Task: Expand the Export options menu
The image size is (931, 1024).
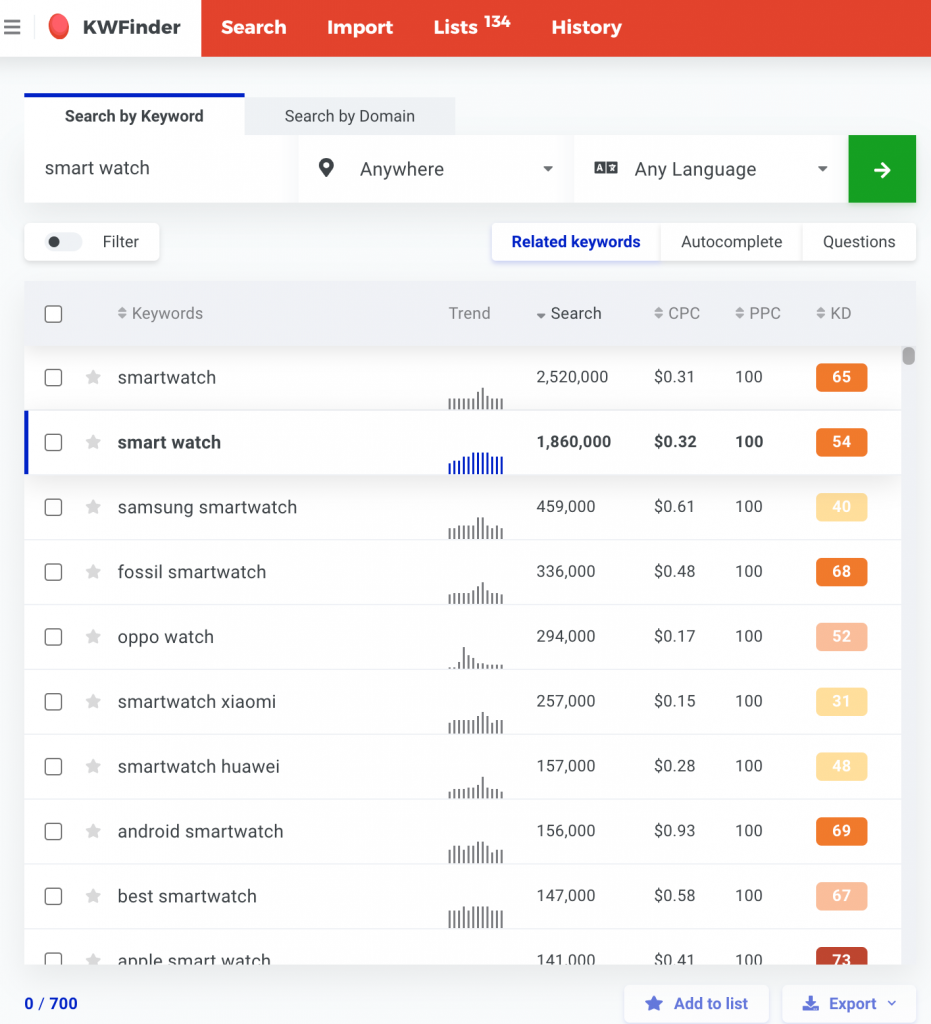Action: pos(849,1004)
